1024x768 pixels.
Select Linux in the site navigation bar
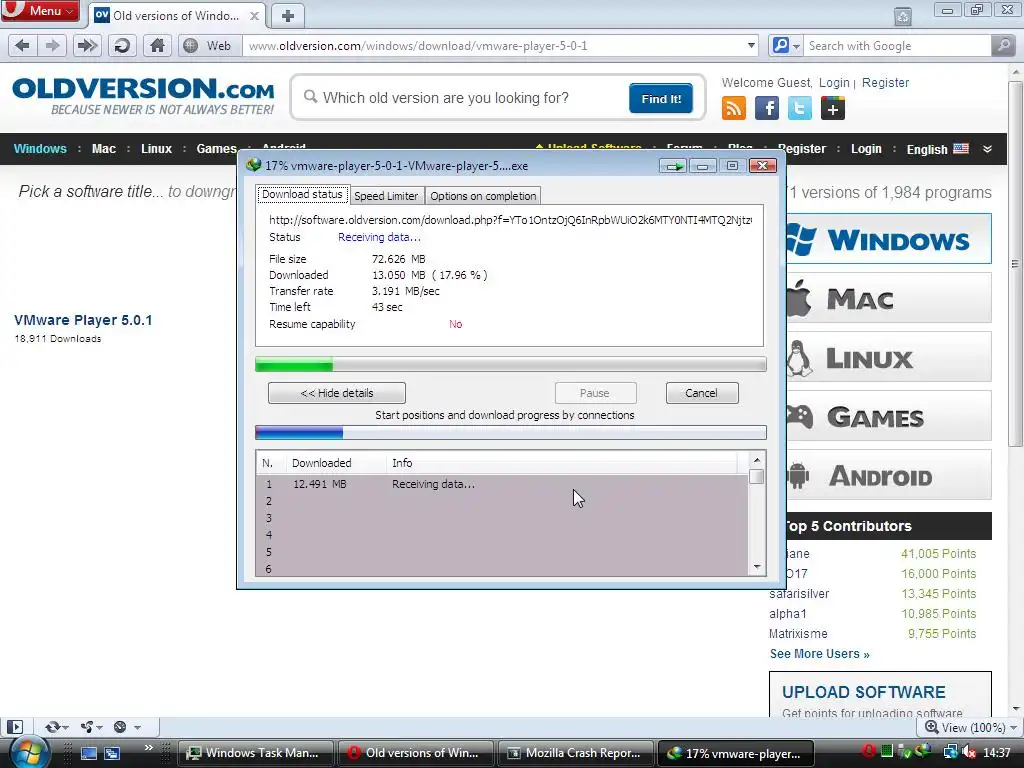pyautogui.click(x=156, y=149)
